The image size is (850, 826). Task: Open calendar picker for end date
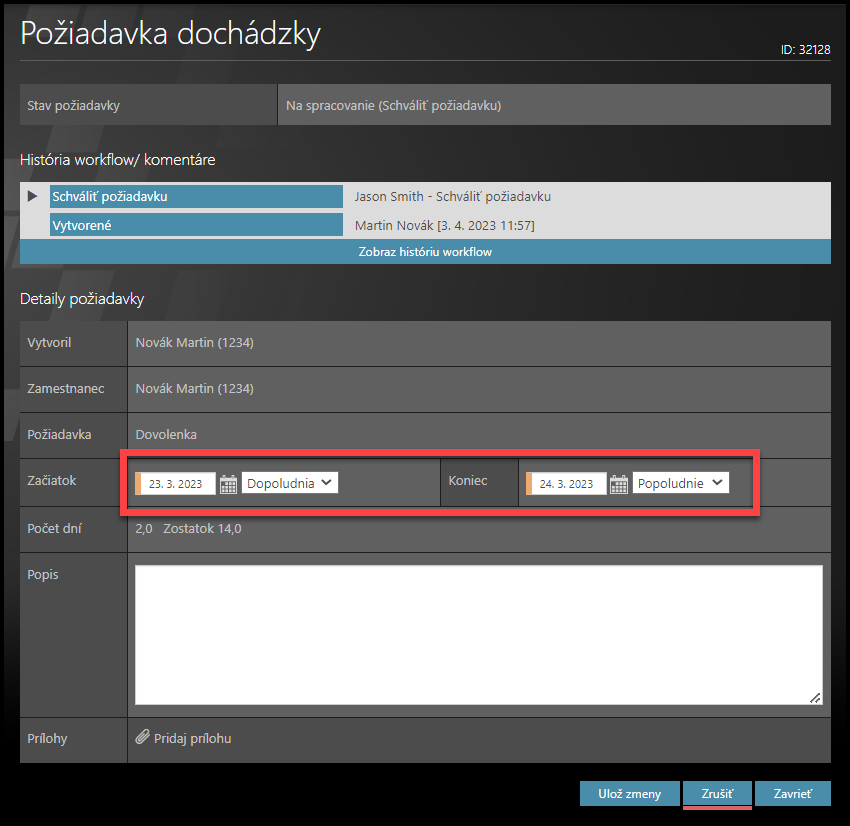(619, 484)
